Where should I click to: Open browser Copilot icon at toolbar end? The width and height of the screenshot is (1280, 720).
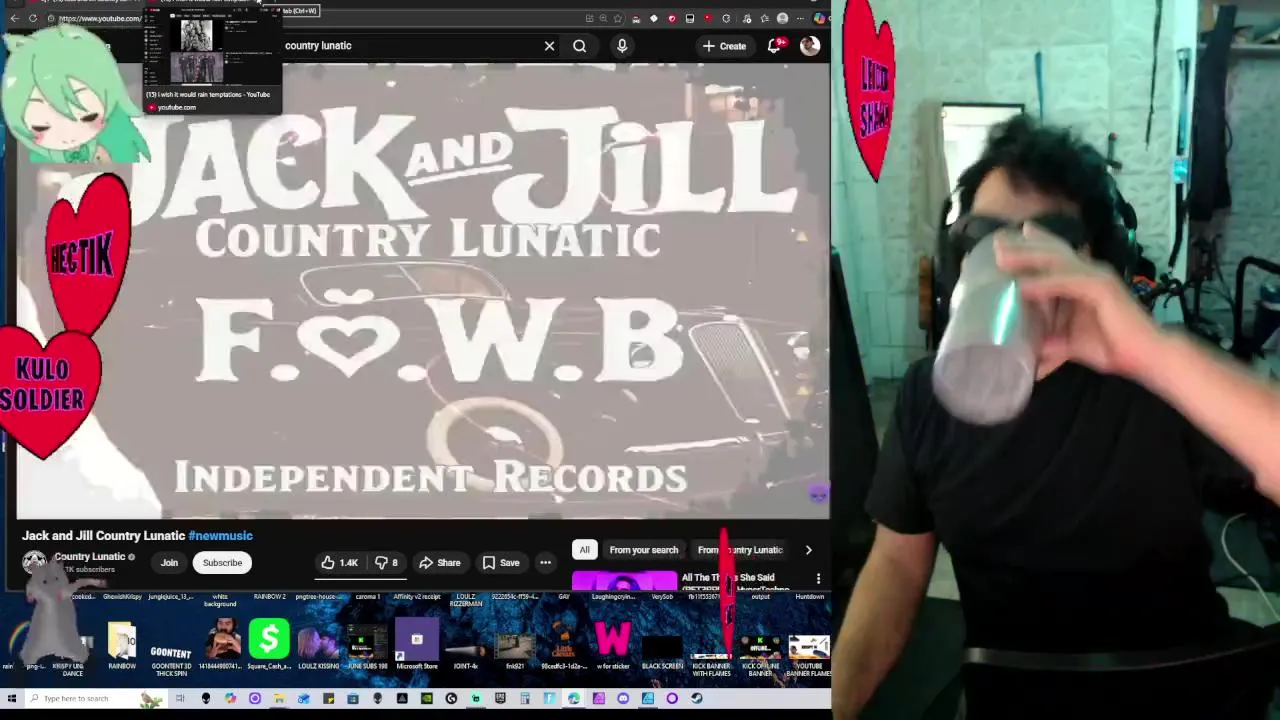[820, 18]
